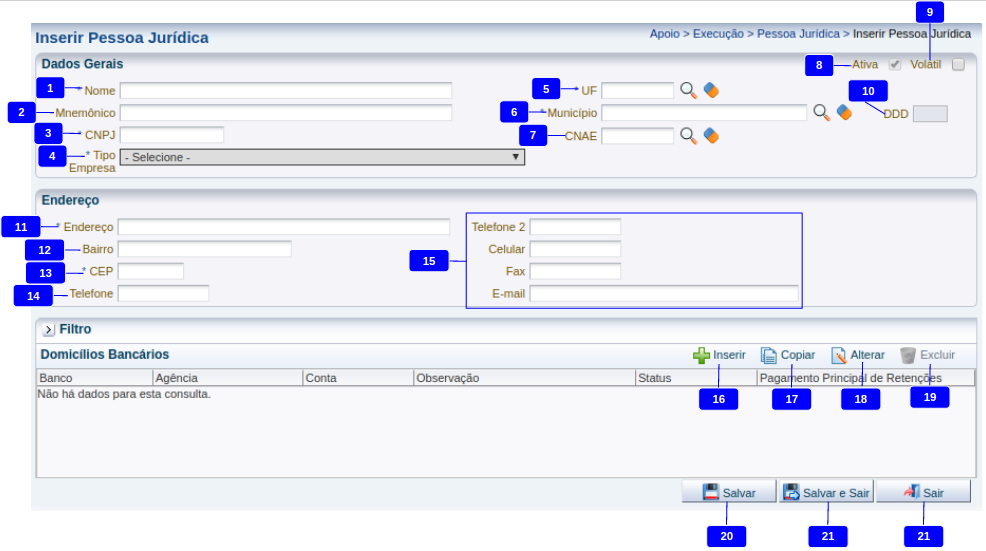Clear the CNAE field with eraser icon
Viewport: 986px width, 551px height.
click(711, 135)
